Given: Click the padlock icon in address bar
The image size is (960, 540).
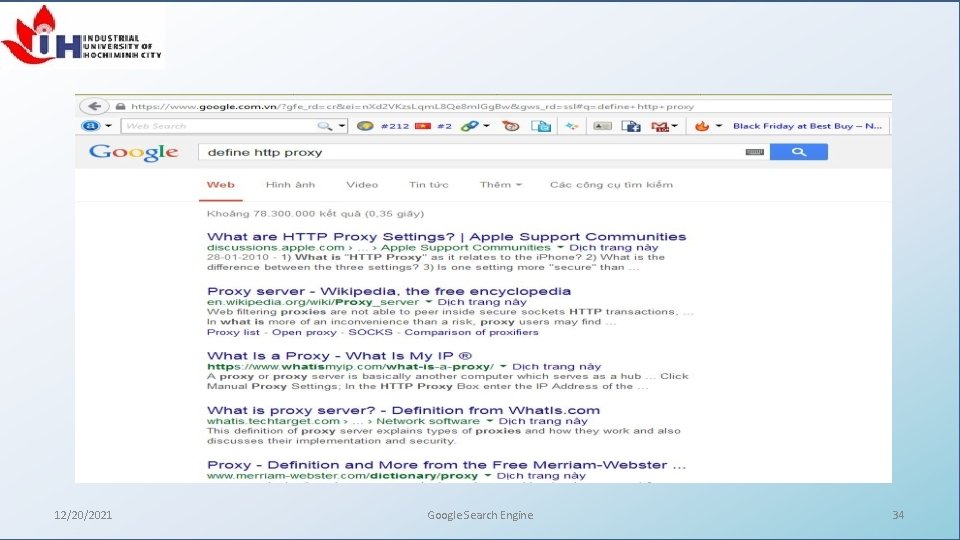Looking at the screenshot, I should [x=121, y=107].
